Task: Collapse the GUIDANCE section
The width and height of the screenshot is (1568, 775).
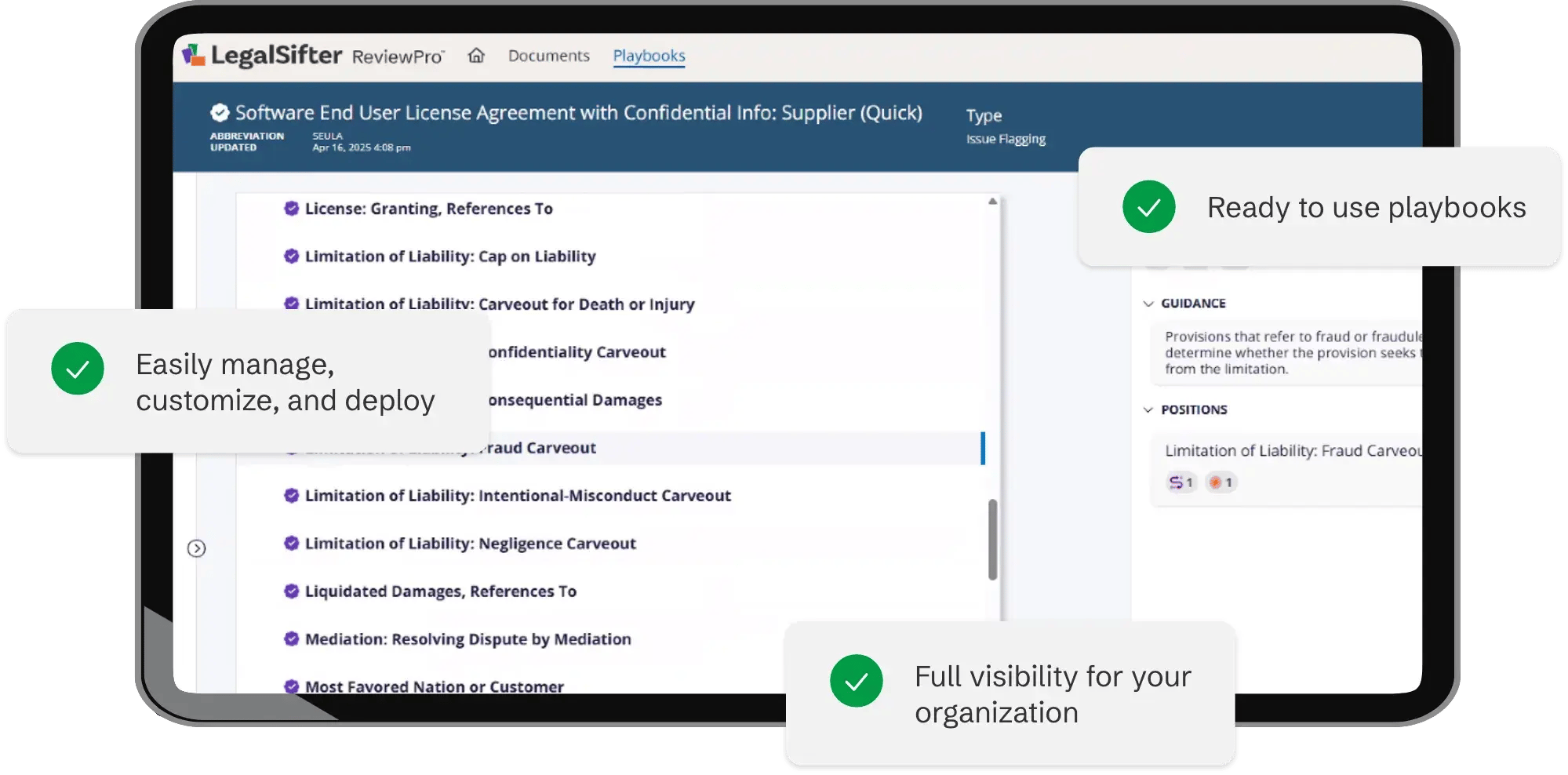Action: [x=1148, y=304]
